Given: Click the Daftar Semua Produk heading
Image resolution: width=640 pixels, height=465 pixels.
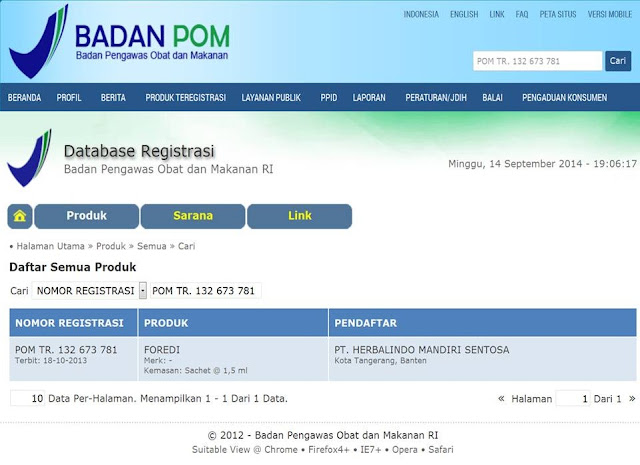Looking at the screenshot, I should point(73,267).
